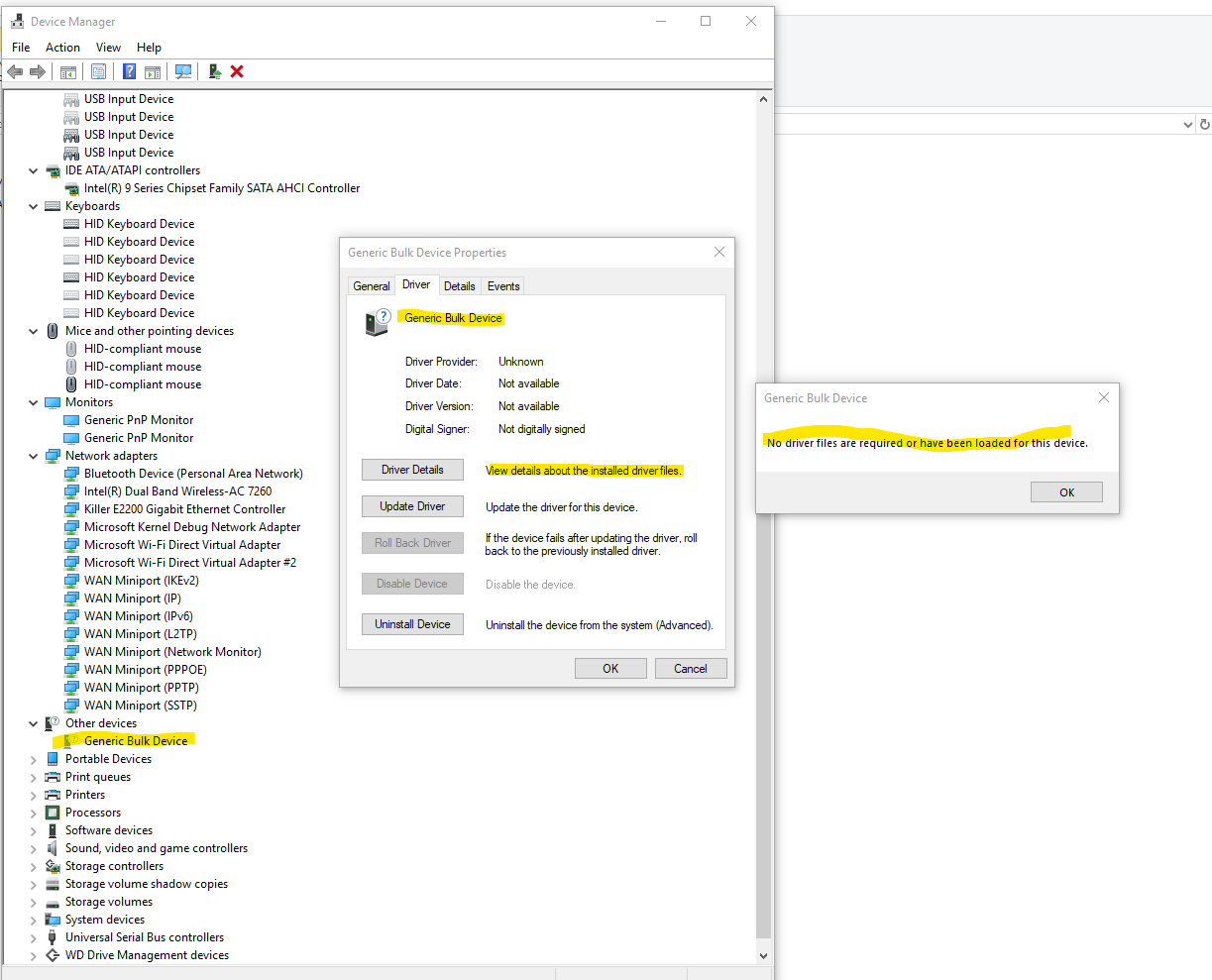1212x980 pixels.
Task: Click Universal Serial Bus controllers icon
Action: tap(53, 937)
